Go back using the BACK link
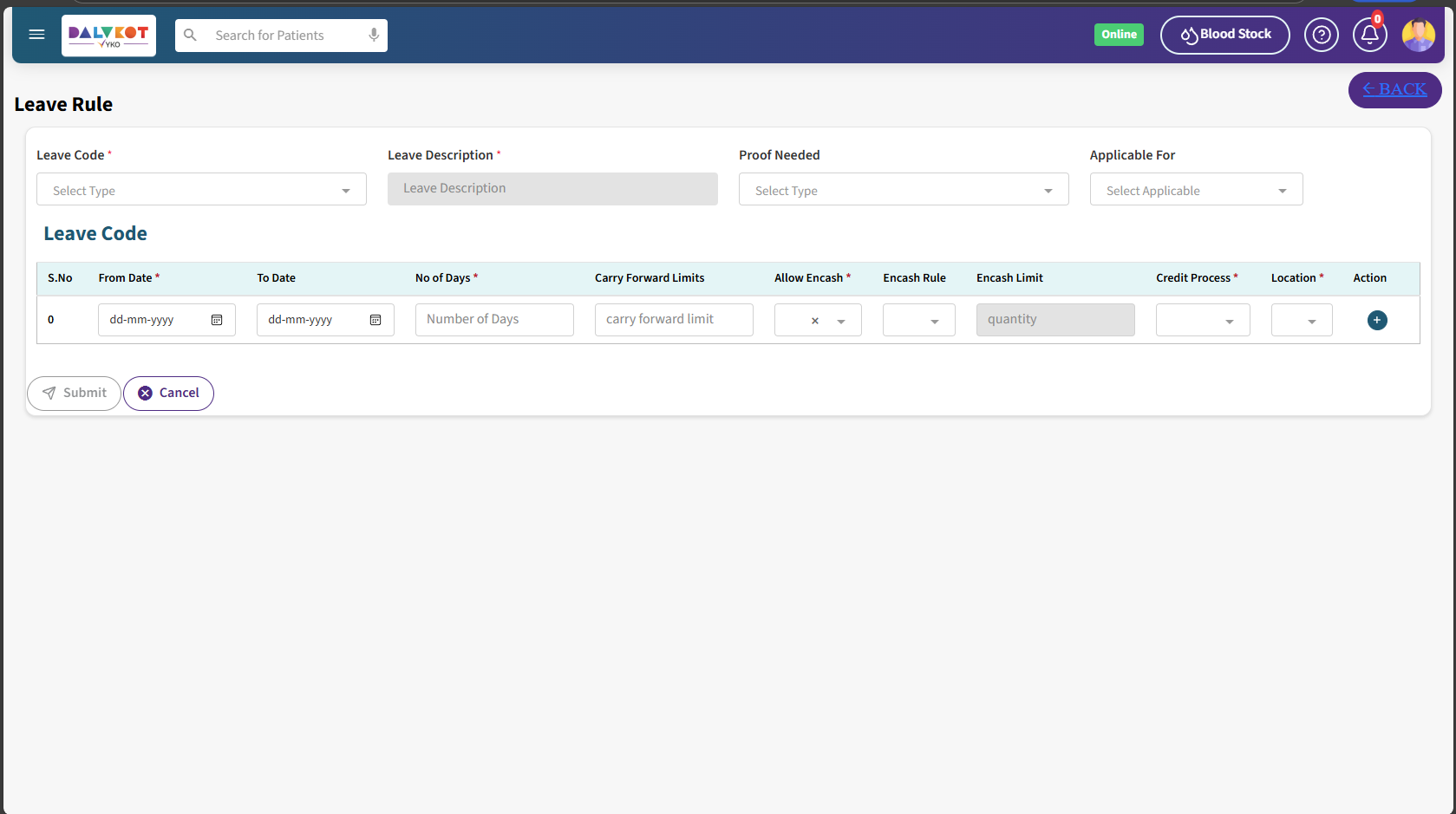Image resolution: width=1456 pixels, height=814 pixels. click(1394, 89)
